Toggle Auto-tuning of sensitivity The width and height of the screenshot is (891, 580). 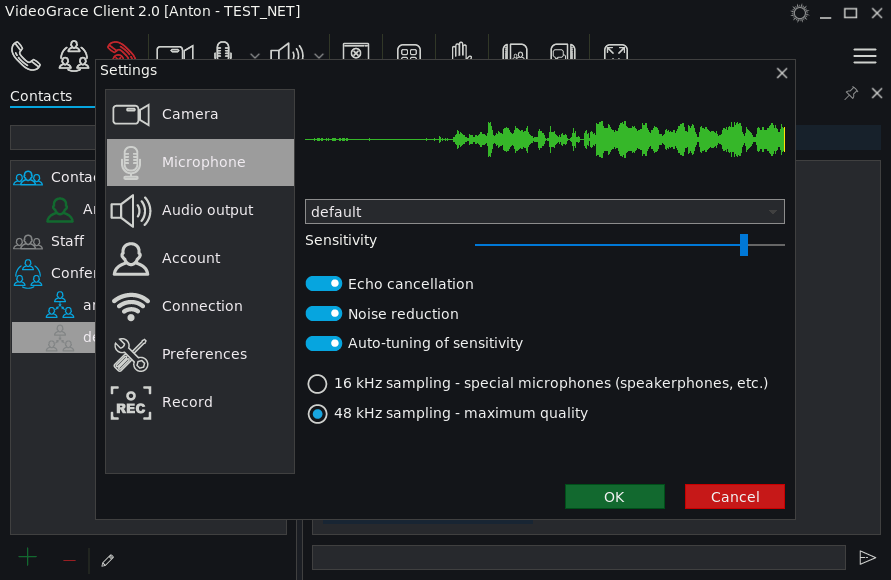[324, 343]
